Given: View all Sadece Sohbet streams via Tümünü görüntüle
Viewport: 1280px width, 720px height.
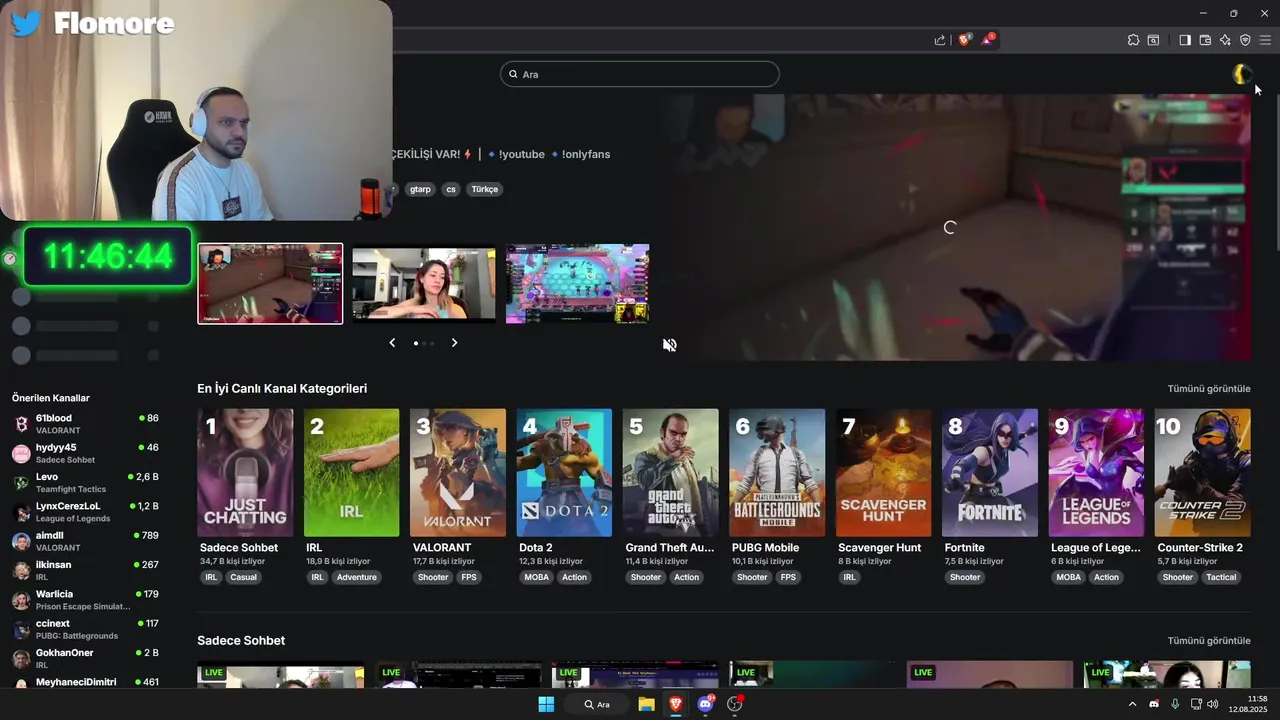Looking at the screenshot, I should 1209,641.
